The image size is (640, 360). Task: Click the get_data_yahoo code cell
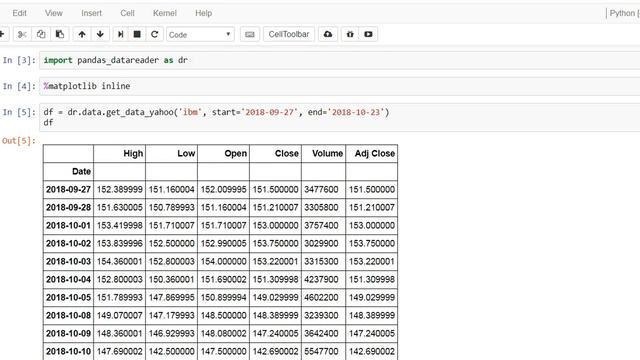(x=340, y=118)
